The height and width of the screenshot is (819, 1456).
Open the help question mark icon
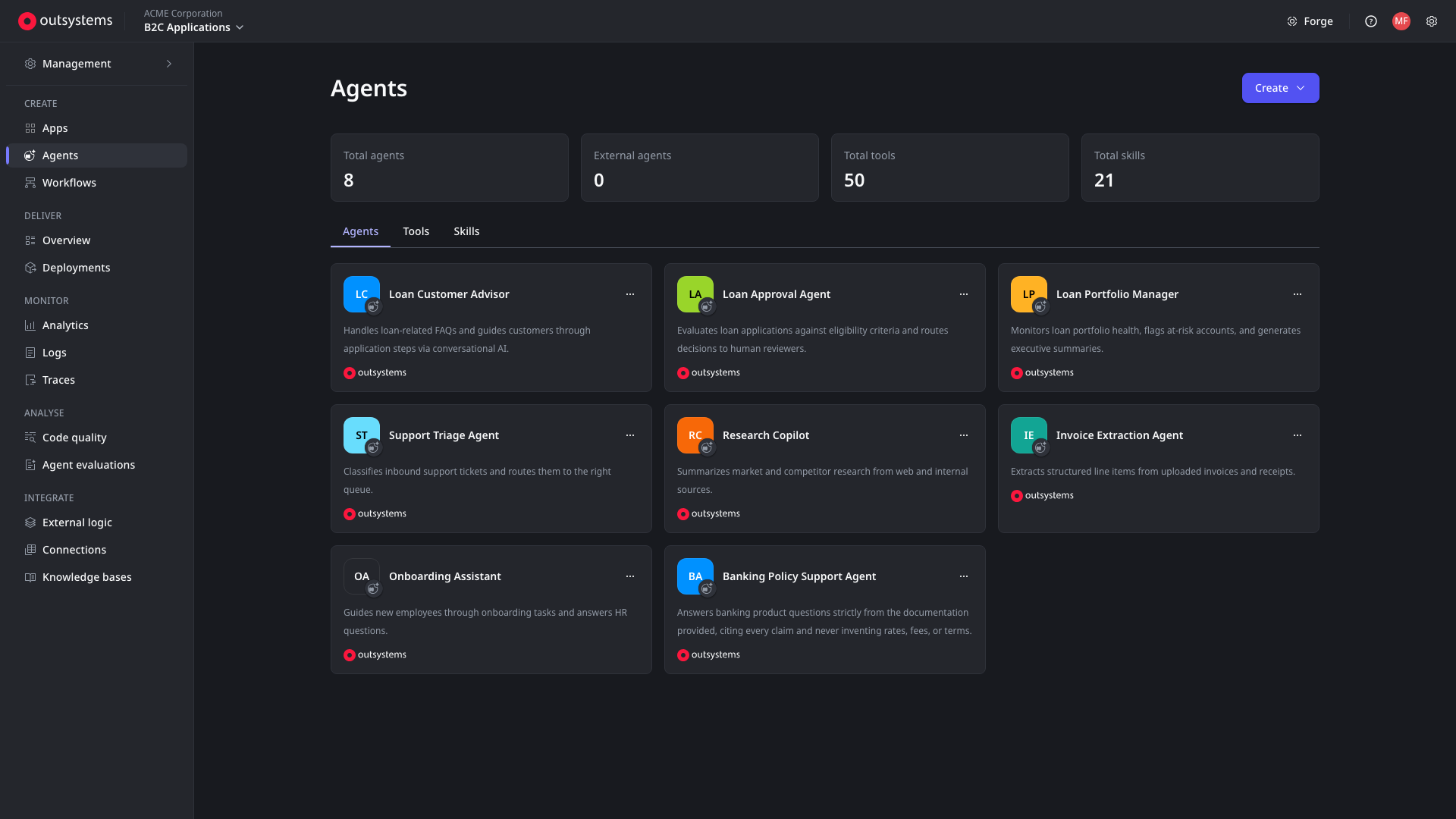tap(1370, 21)
